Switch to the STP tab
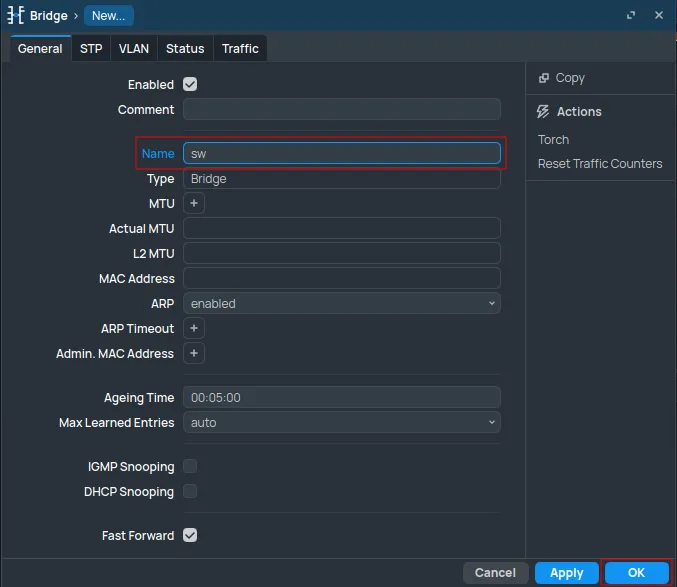The height and width of the screenshot is (587, 677). [91, 49]
